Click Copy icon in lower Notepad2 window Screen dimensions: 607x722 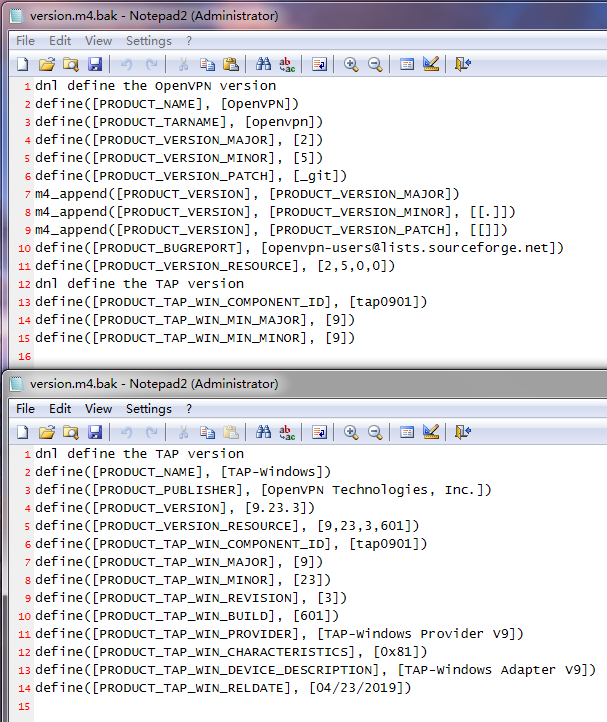pos(207,432)
